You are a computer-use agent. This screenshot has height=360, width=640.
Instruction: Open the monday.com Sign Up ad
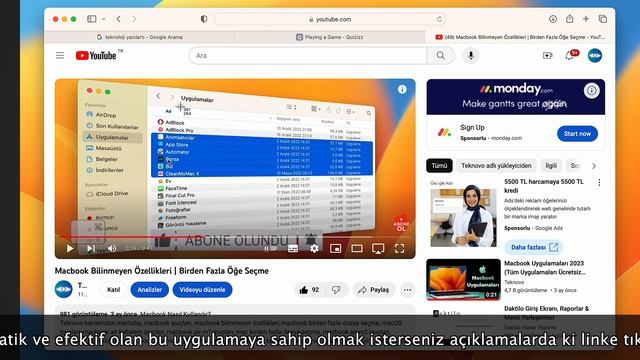(472, 127)
